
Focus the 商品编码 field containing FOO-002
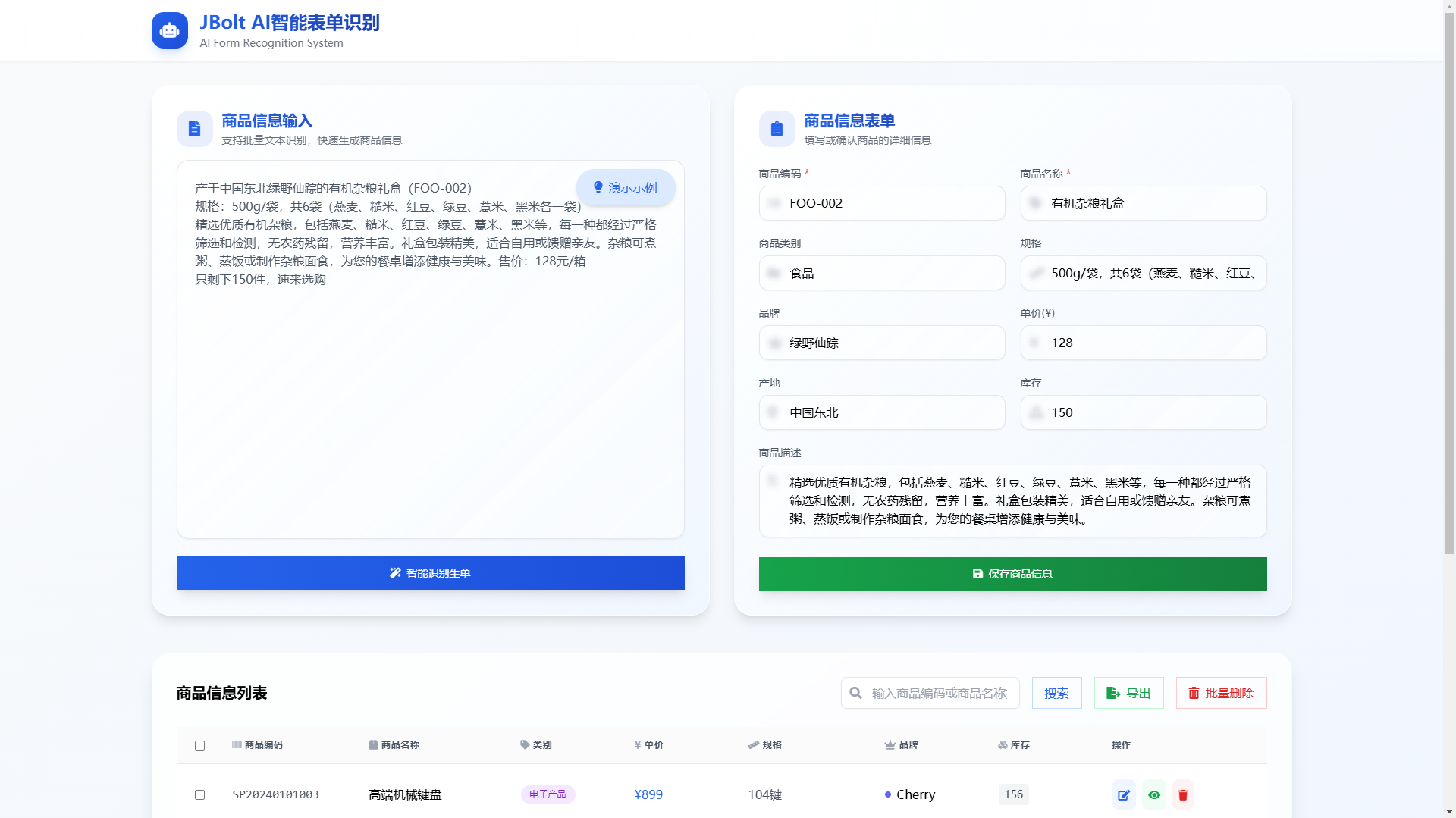pyautogui.click(x=882, y=203)
